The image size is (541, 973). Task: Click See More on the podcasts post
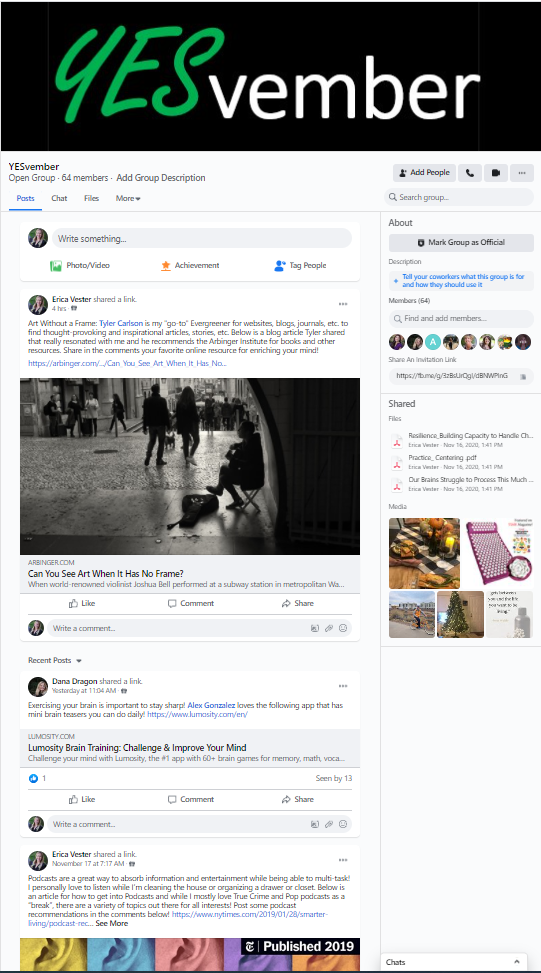coord(112,923)
